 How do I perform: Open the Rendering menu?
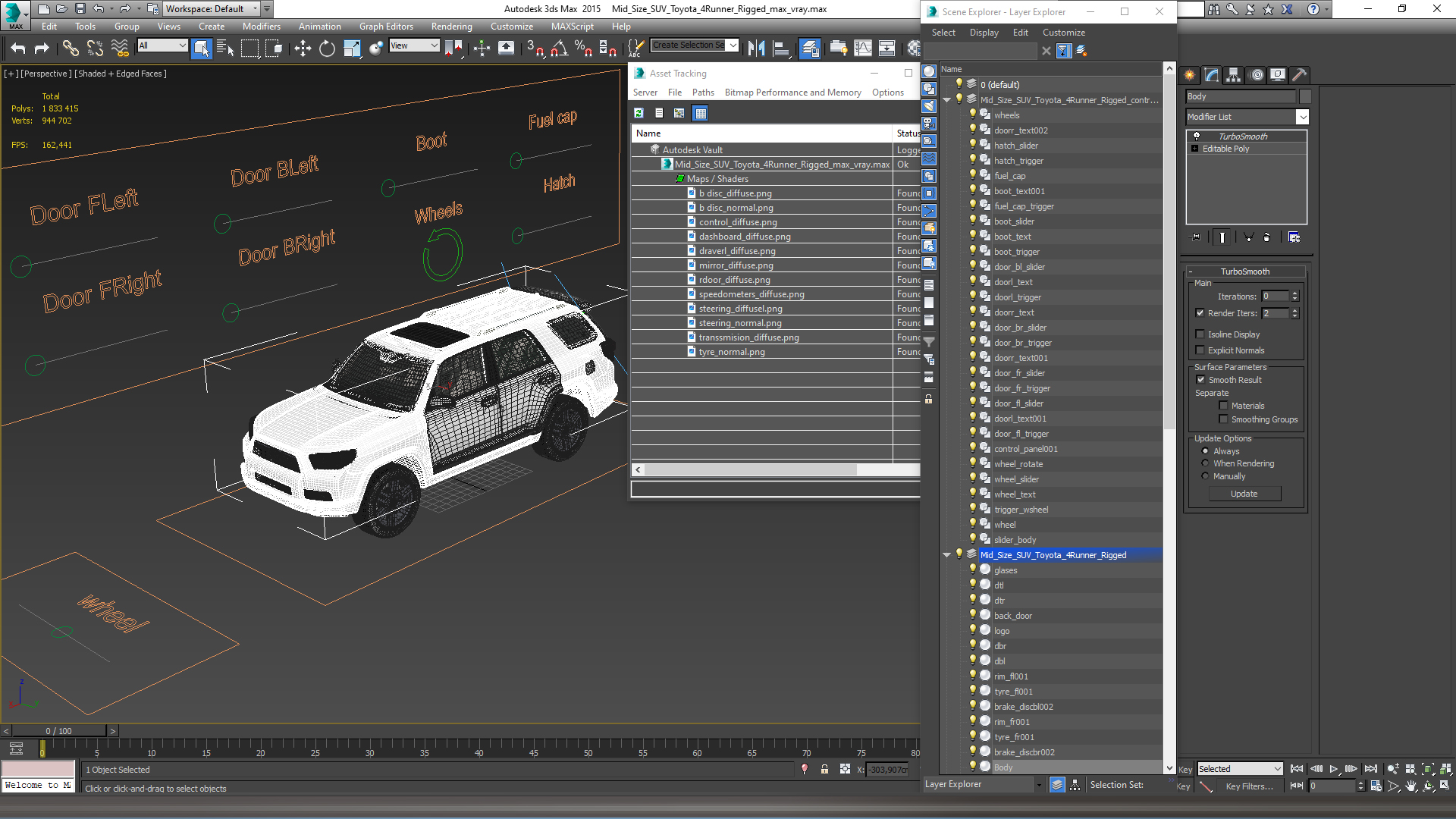tap(451, 26)
